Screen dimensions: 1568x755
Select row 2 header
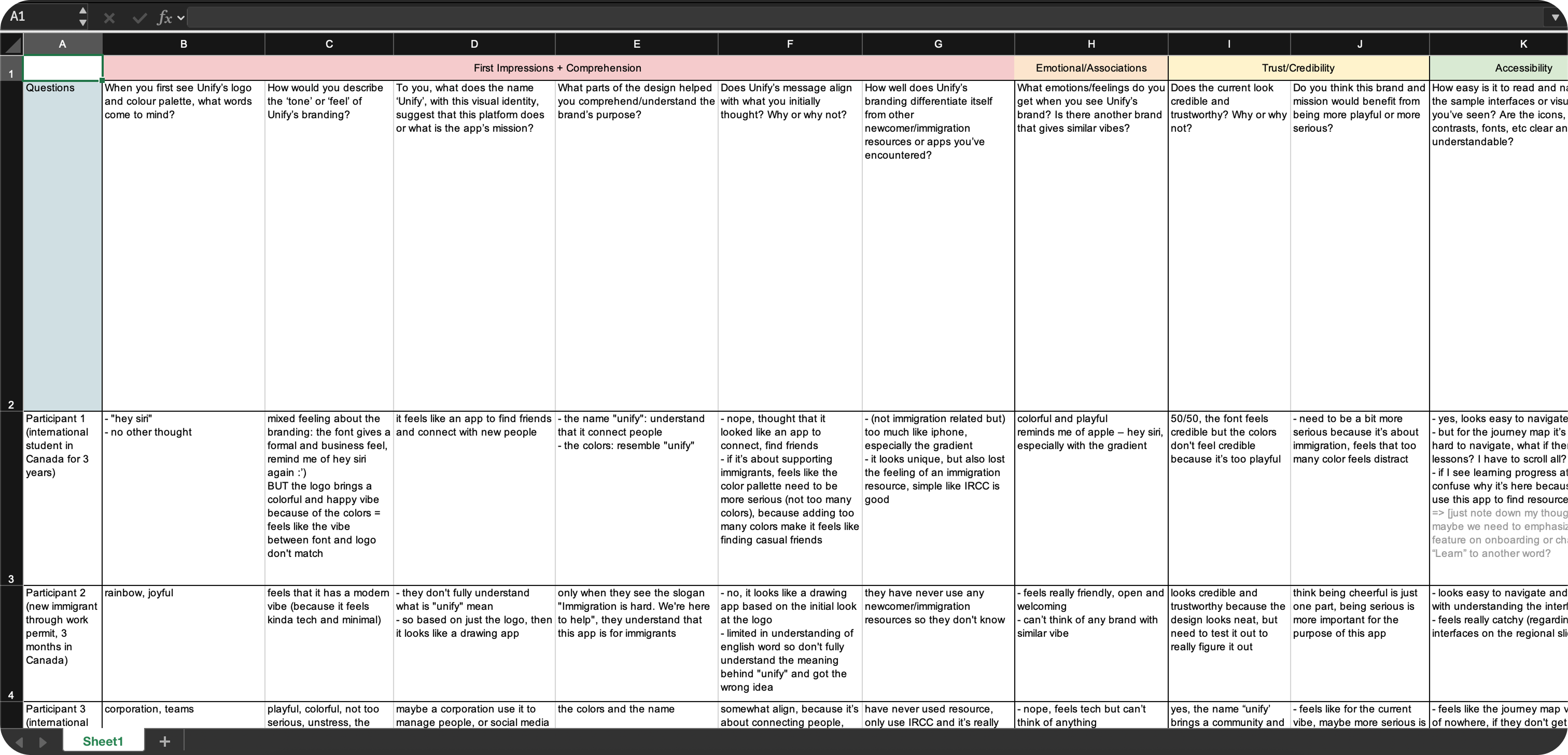point(11,245)
